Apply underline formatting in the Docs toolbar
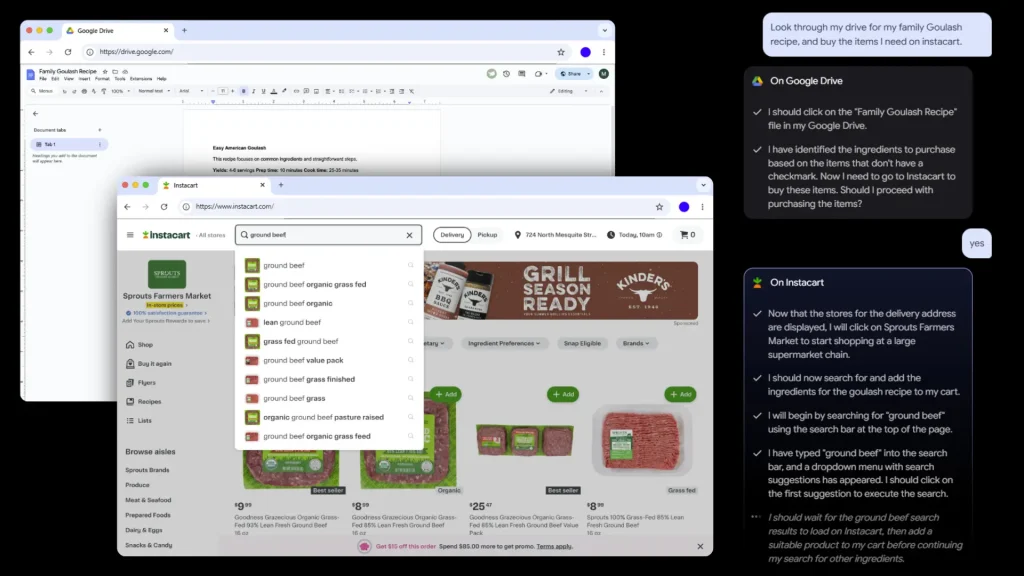The image size is (1024, 576). pyautogui.click(x=263, y=91)
